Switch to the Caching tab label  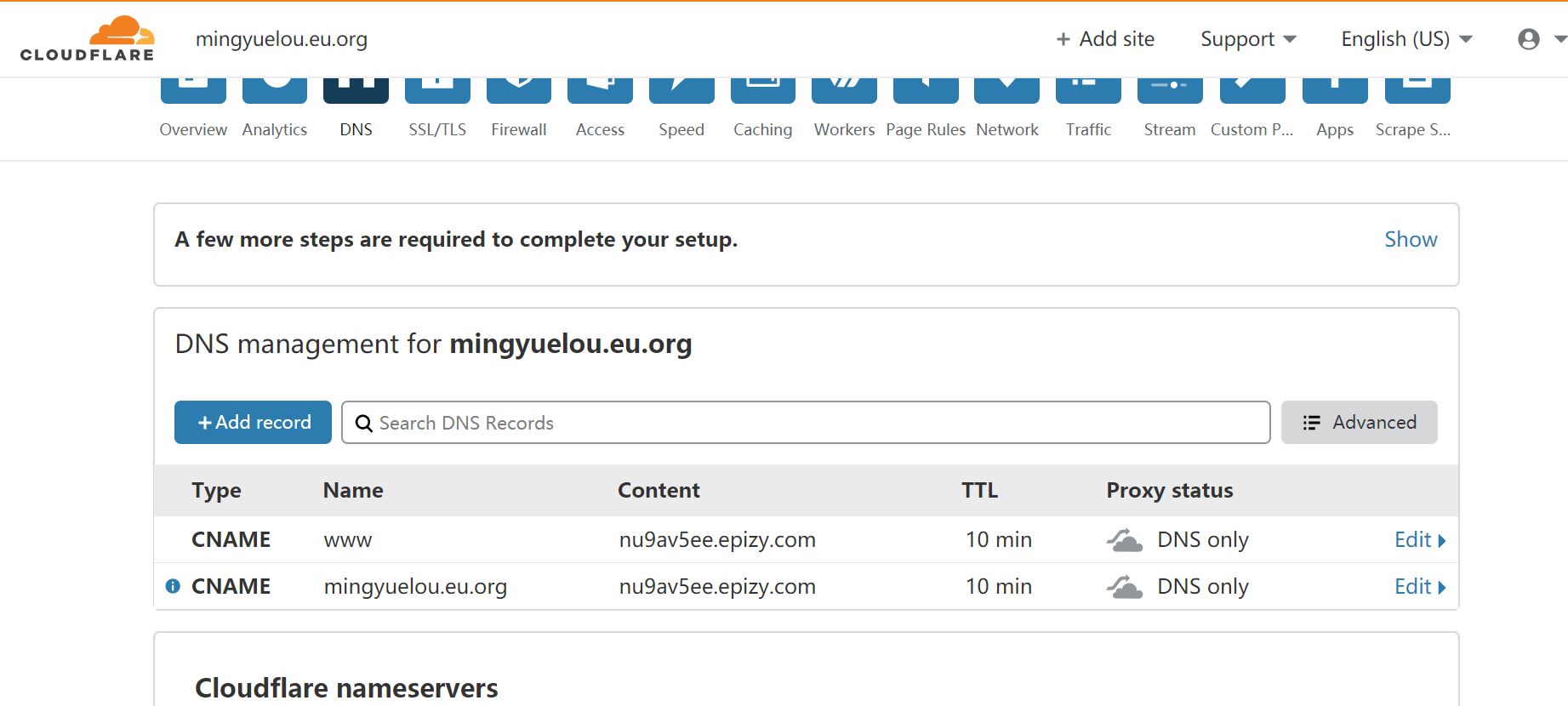click(x=763, y=129)
